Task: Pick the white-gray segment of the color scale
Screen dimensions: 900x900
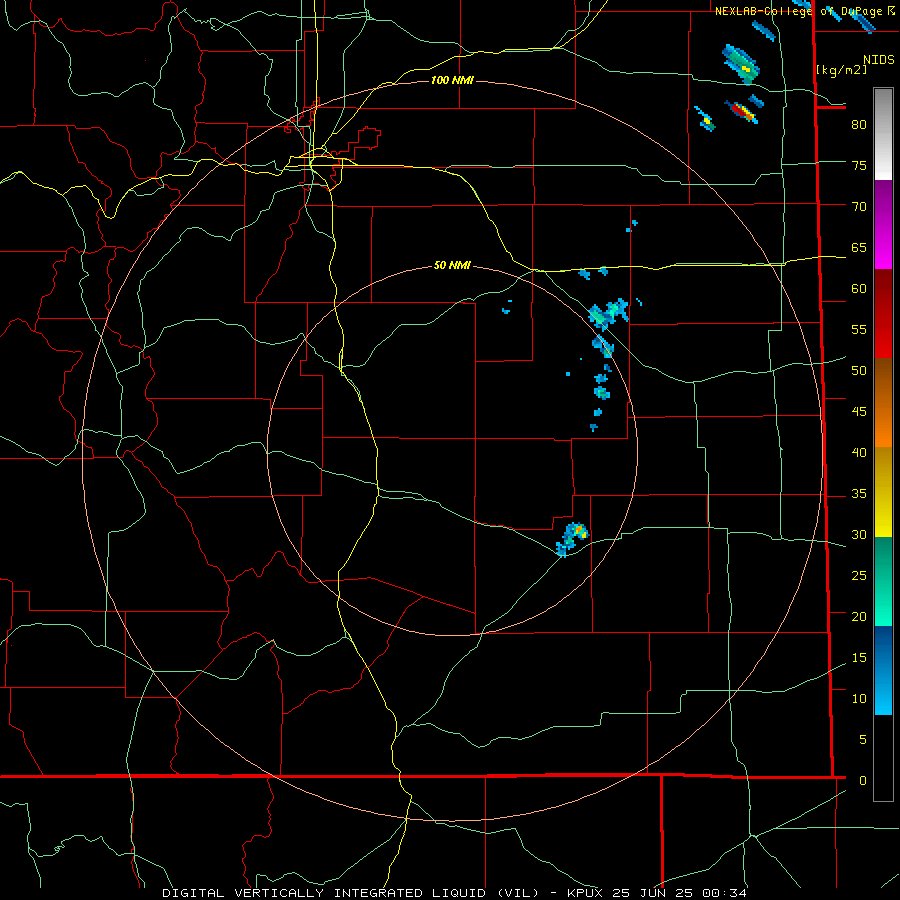Action: click(883, 134)
